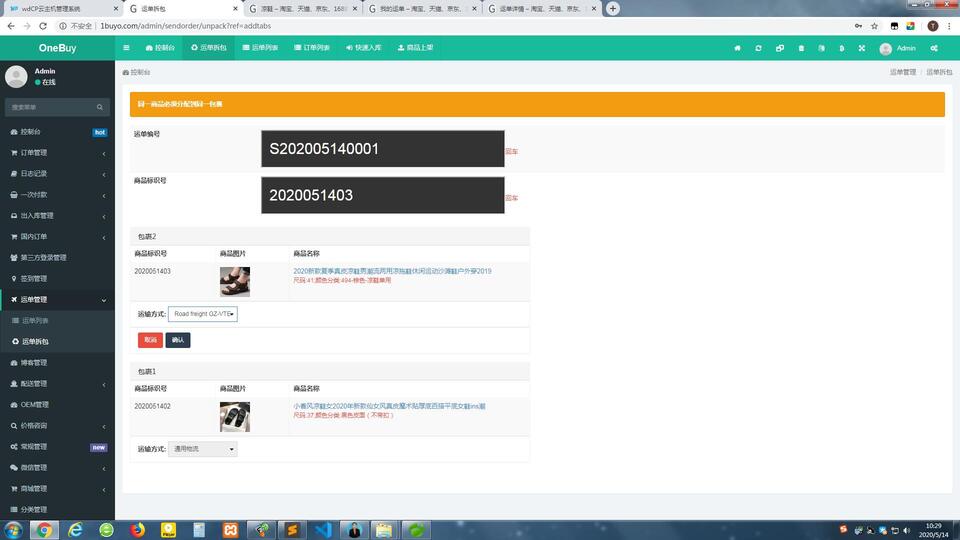960x540 pixels.
Task: Open the package 1 shipping method dropdown
Action: [203, 449]
